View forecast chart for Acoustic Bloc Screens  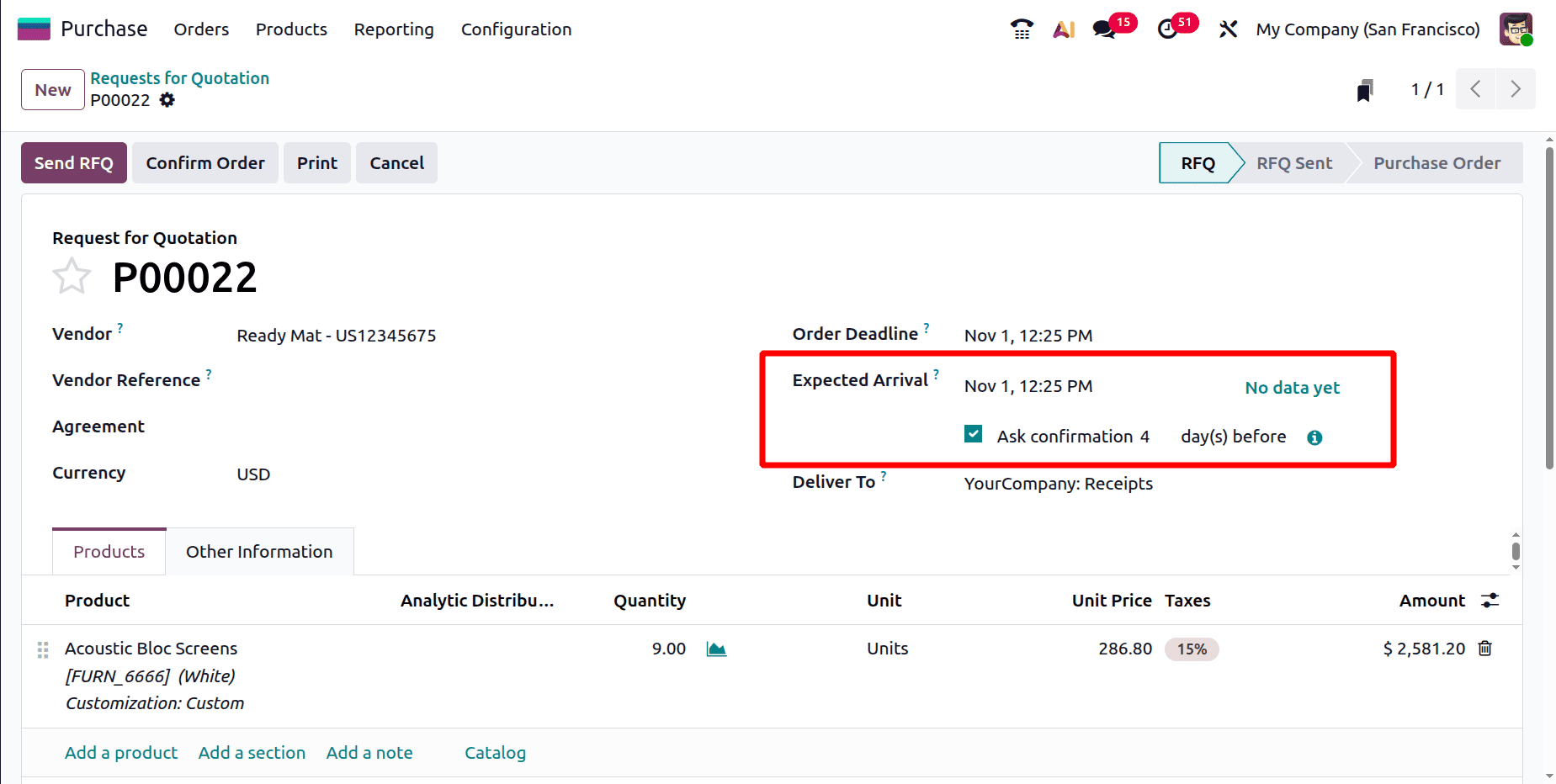(716, 649)
